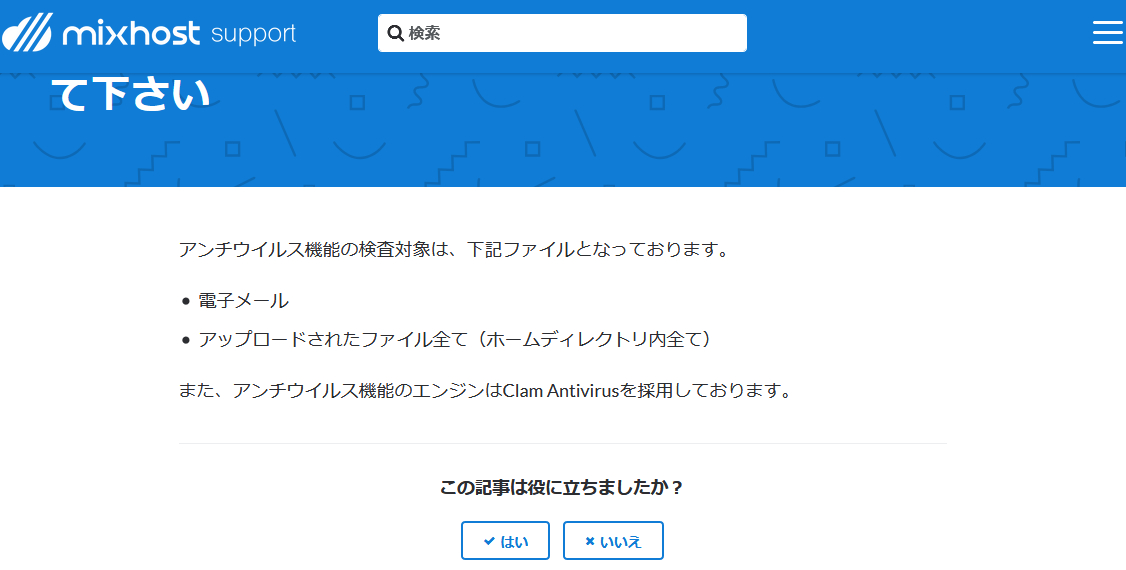Click the bullet dot before 電子メール
Screen dimensions: 1126x570
[186, 302]
